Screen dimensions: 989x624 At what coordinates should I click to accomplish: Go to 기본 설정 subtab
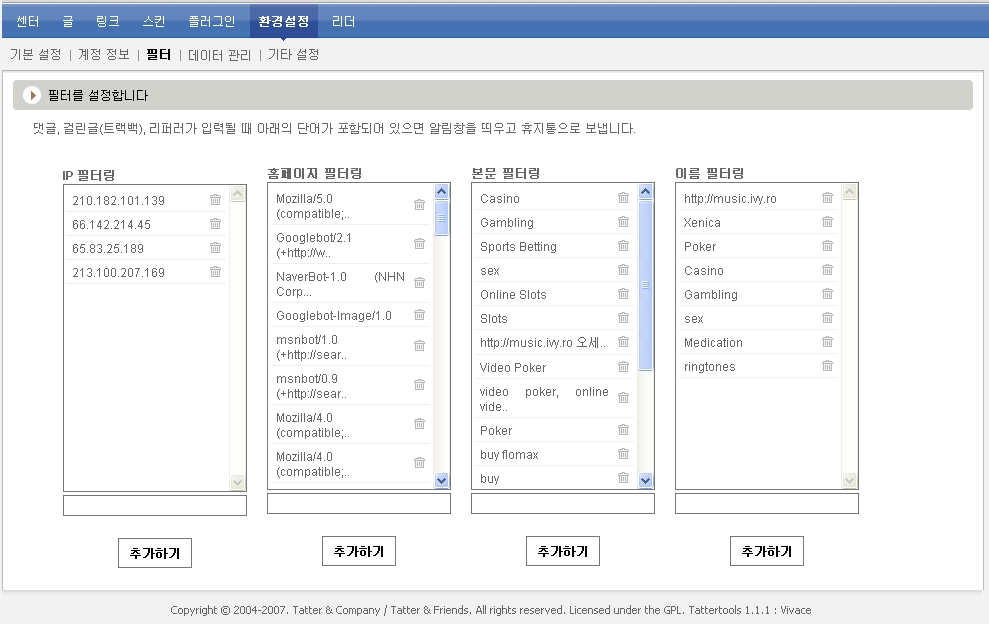(36, 55)
